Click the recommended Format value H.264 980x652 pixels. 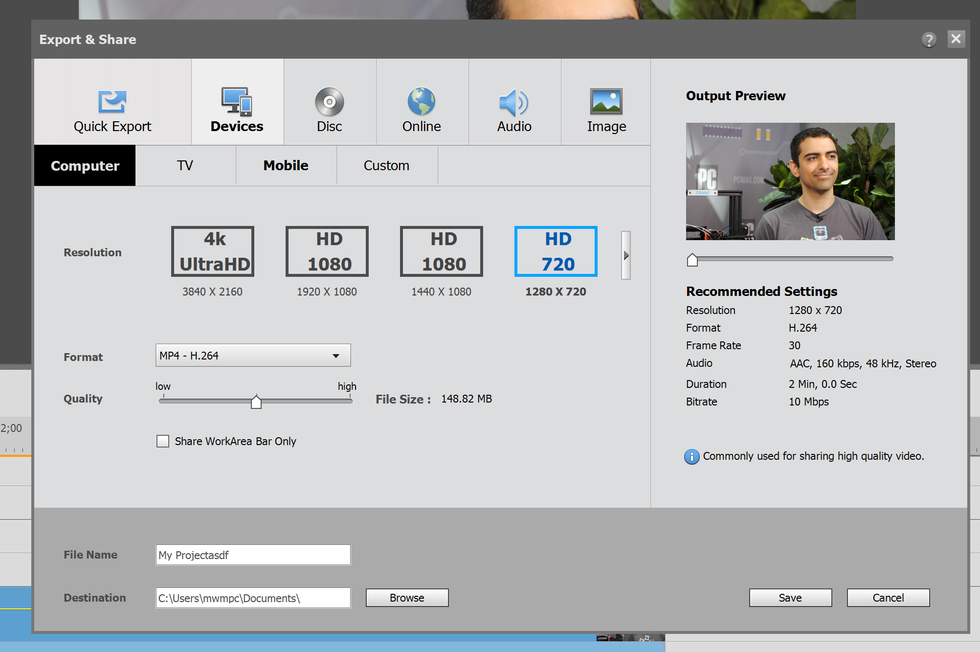[x=803, y=328]
